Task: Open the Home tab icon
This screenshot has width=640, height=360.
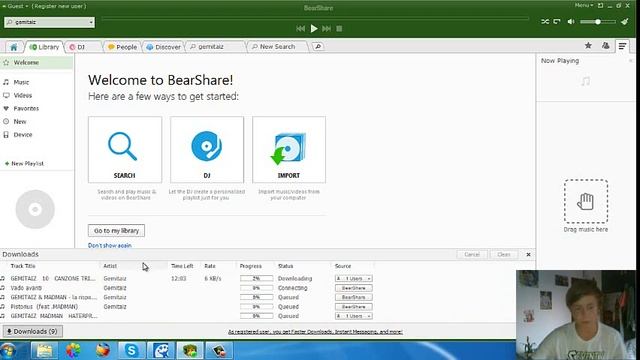Action: coord(13,47)
